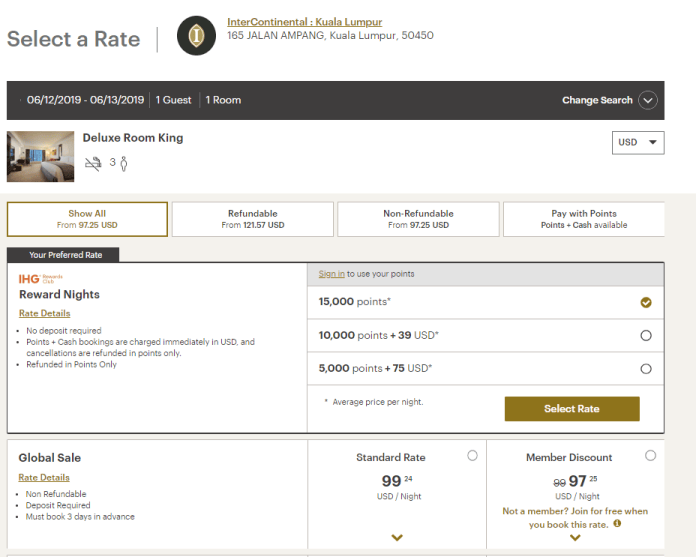Click the occupancy person icon beside 3
The image size is (696, 557).
pos(124,164)
